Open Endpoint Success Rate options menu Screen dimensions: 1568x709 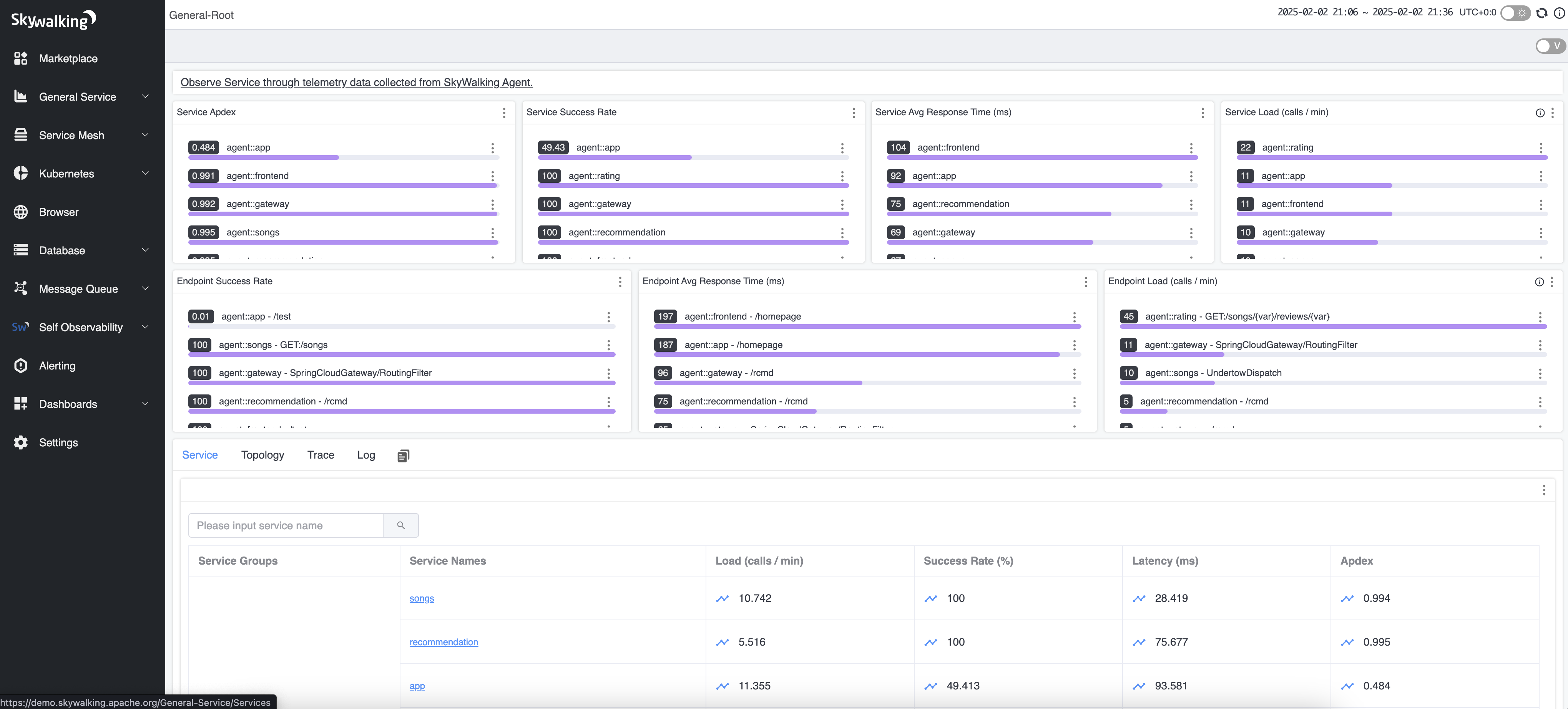(620, 282)
